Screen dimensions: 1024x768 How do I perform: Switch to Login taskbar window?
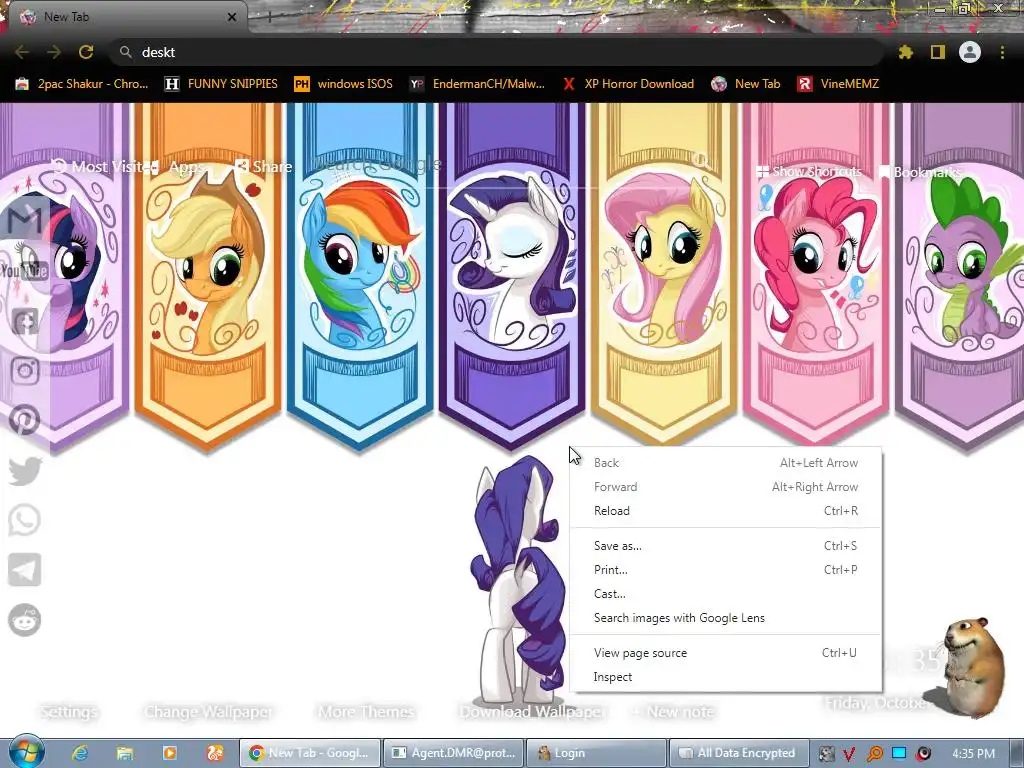596,753
